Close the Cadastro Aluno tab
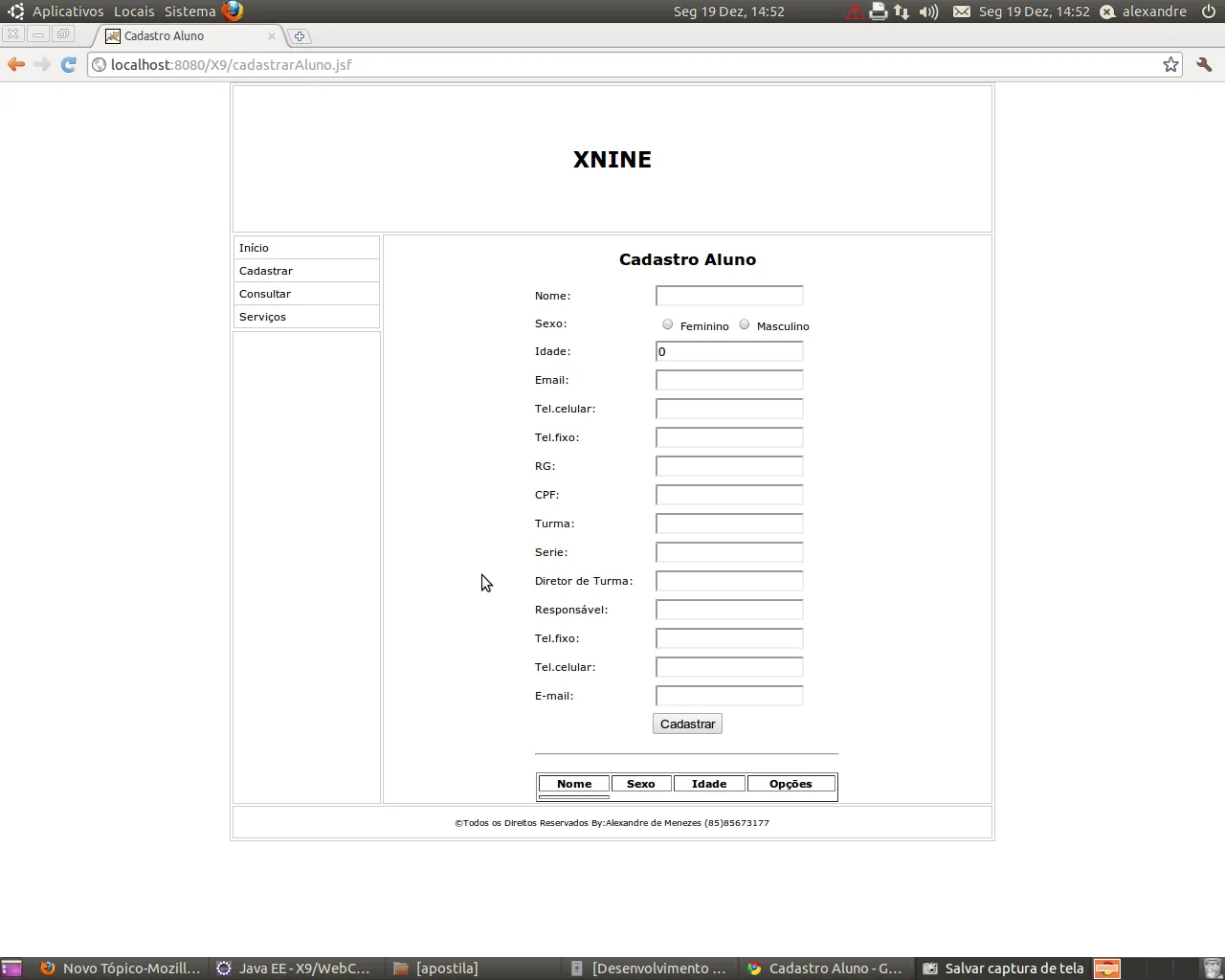Screen dimensions: 1225x980 pyautogui.click(x=272, y=36)
